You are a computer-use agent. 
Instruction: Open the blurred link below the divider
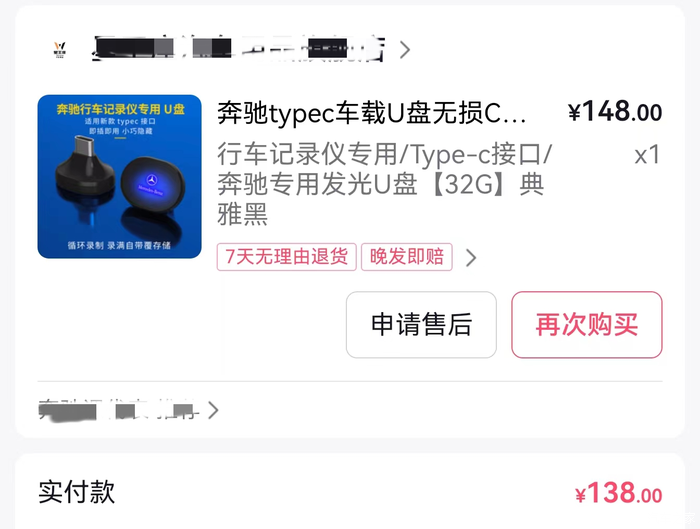118,410
